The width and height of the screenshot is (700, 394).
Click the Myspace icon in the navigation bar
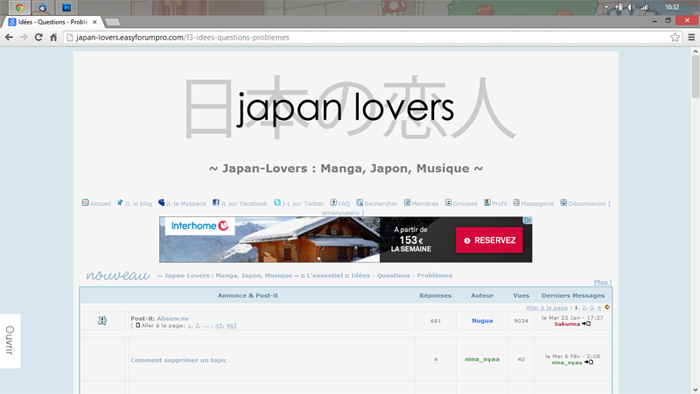click(x=161, y=203)
